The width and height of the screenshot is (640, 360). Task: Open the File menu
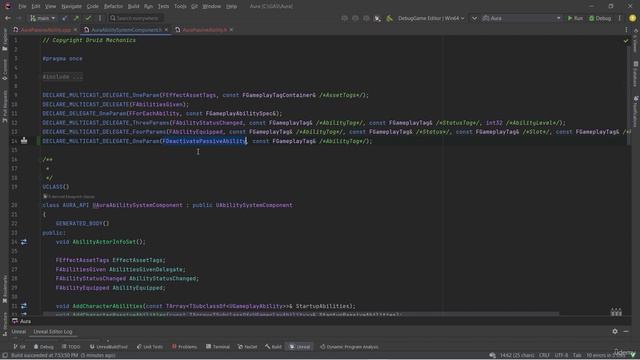tap(22, 6)
